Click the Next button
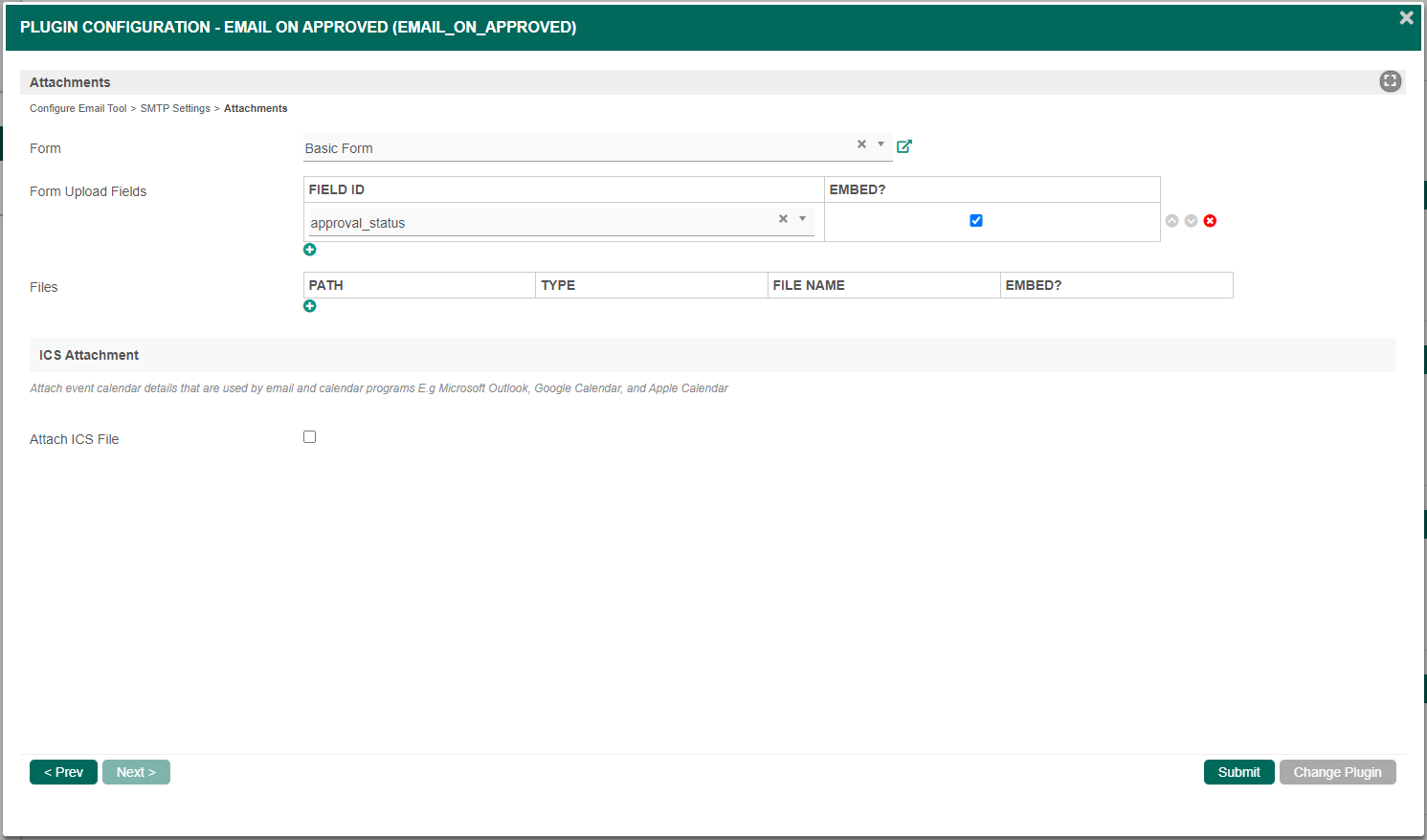 pos(136,772)
